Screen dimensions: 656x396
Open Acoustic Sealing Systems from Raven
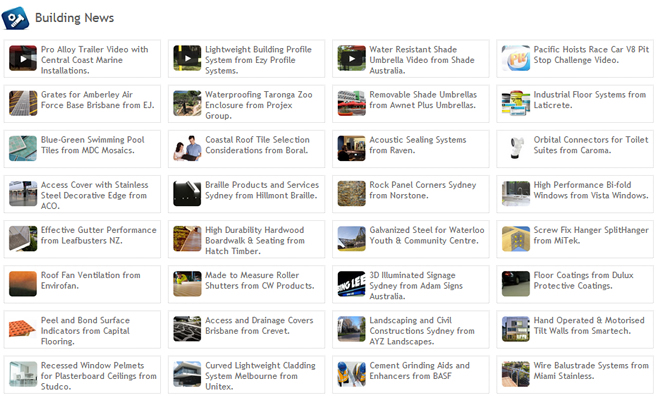point(418,145)
